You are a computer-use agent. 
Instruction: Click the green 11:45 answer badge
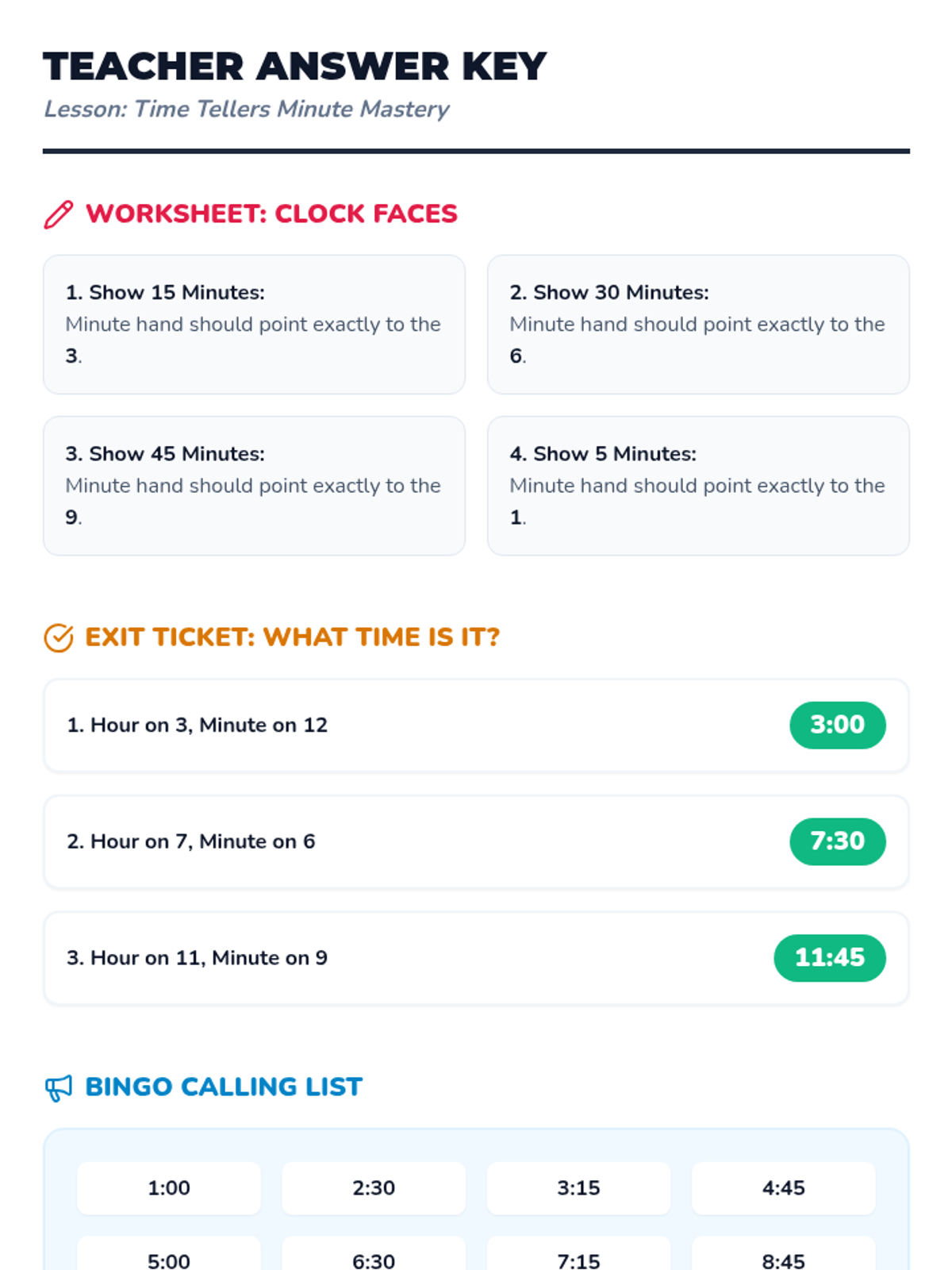(x=829, y=958)
